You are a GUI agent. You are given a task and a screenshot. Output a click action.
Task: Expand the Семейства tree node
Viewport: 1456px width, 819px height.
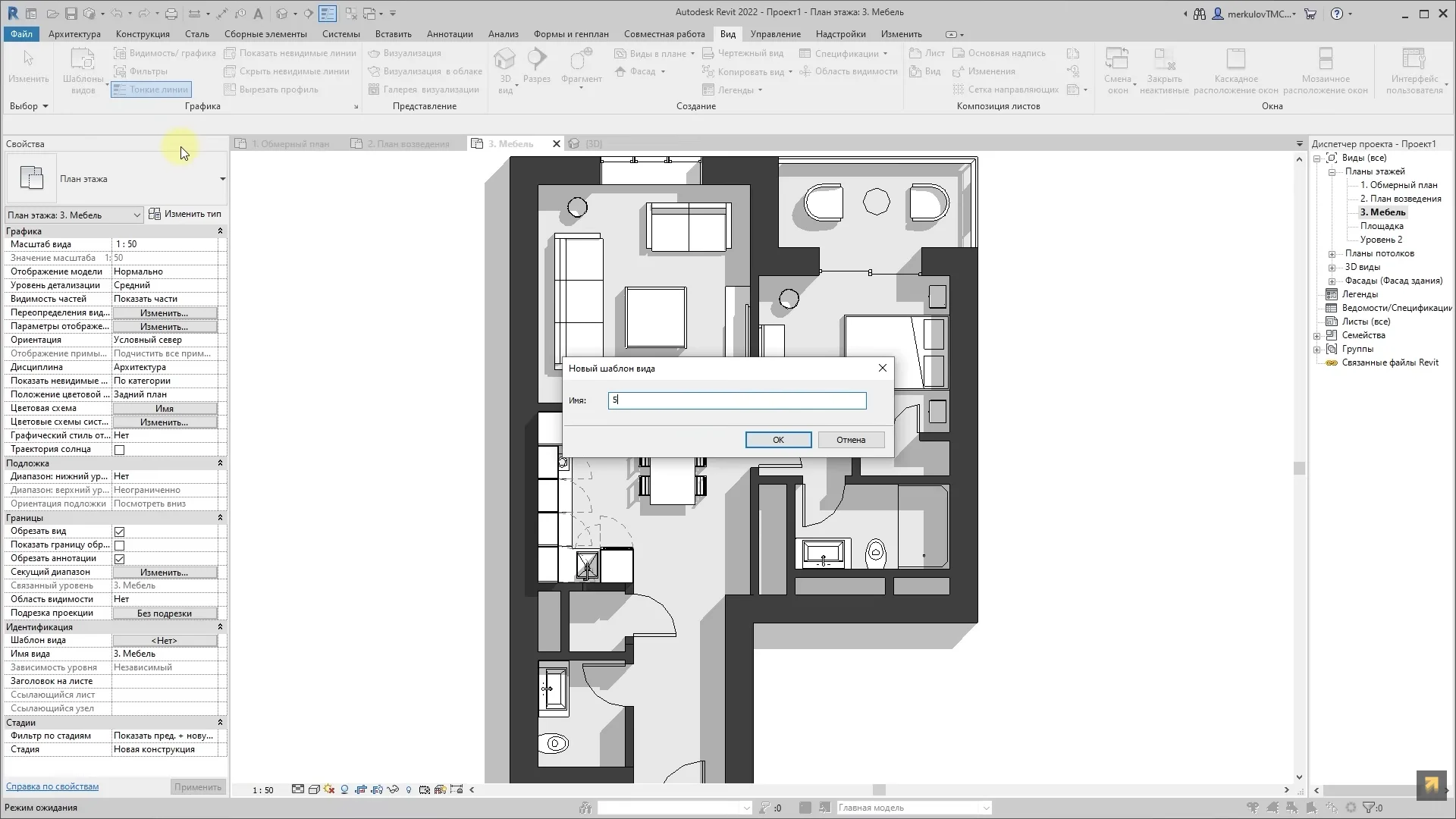tap(1317, 336)
